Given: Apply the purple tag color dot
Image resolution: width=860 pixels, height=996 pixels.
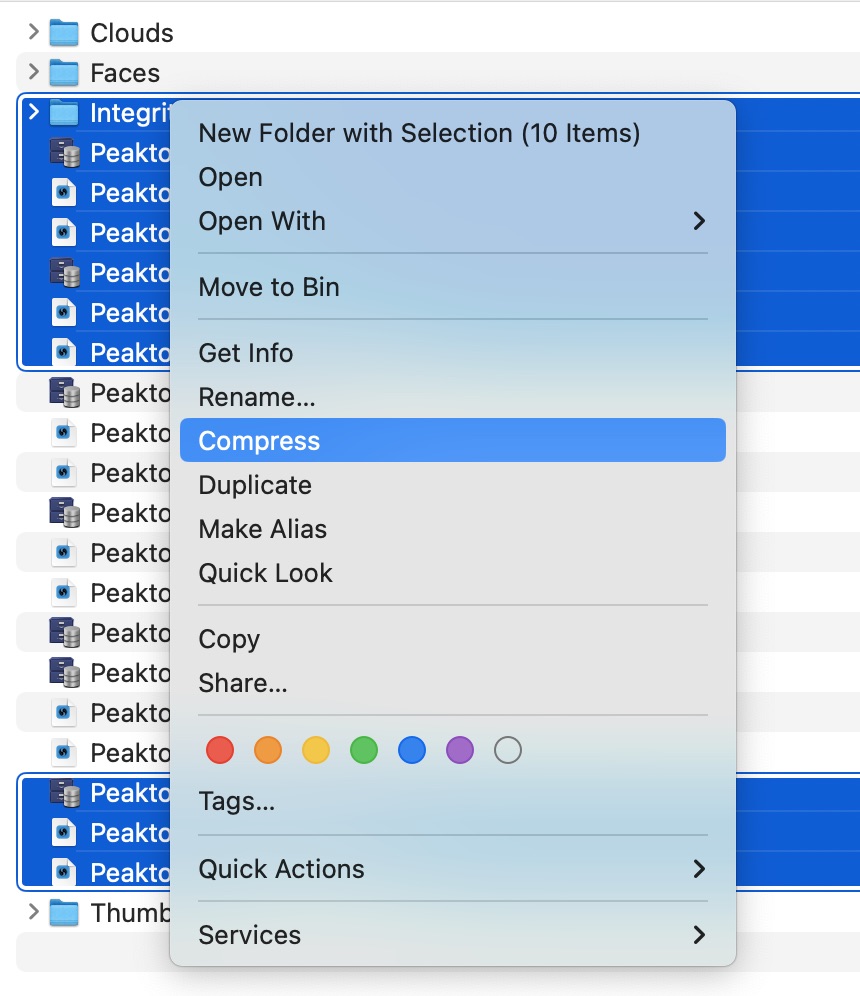Looking at the screenshot, I should pos(460,750).
